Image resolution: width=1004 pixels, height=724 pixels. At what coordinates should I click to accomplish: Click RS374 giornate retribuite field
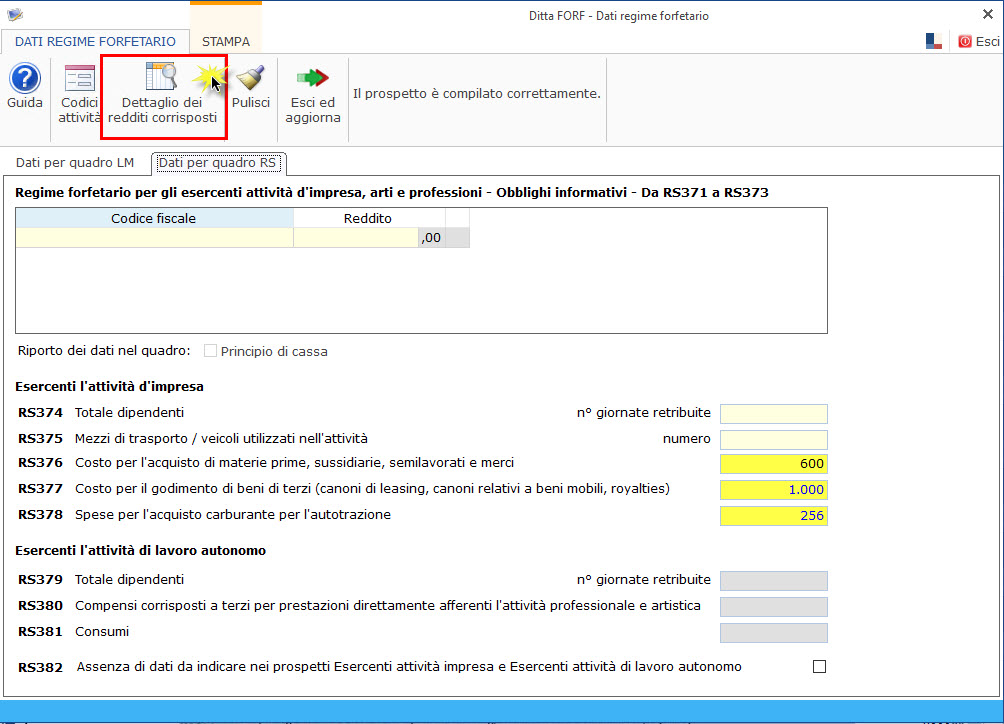[x=773, y=414]
